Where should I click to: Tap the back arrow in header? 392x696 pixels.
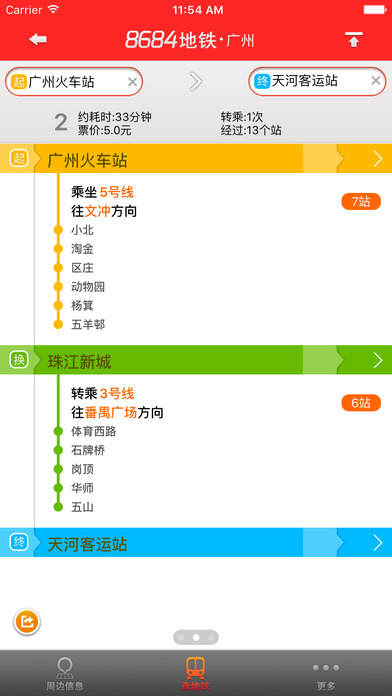[x=38, y=40]
